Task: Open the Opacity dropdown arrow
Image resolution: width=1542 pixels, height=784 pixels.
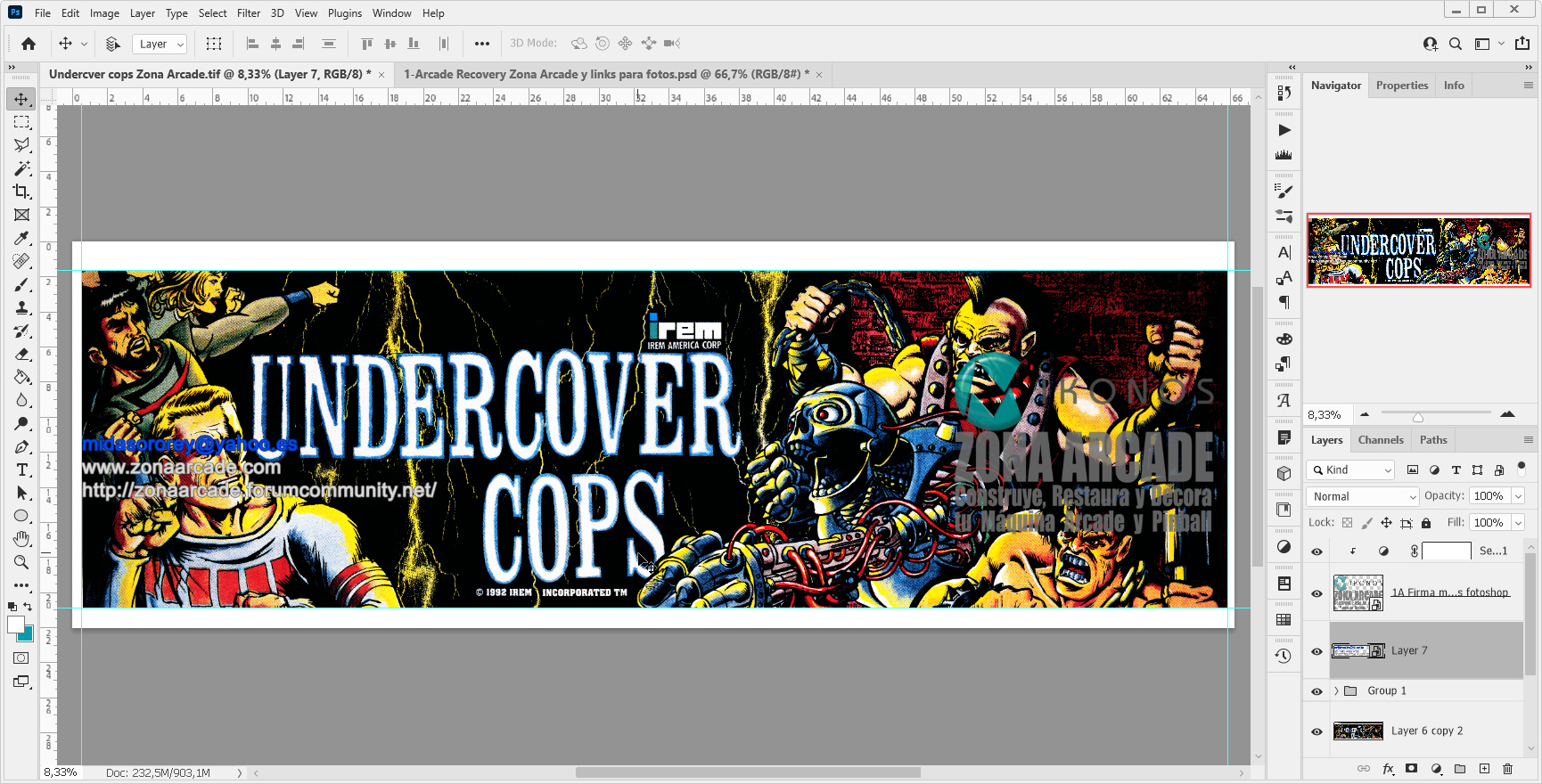Action: [x=1518, y=496]
